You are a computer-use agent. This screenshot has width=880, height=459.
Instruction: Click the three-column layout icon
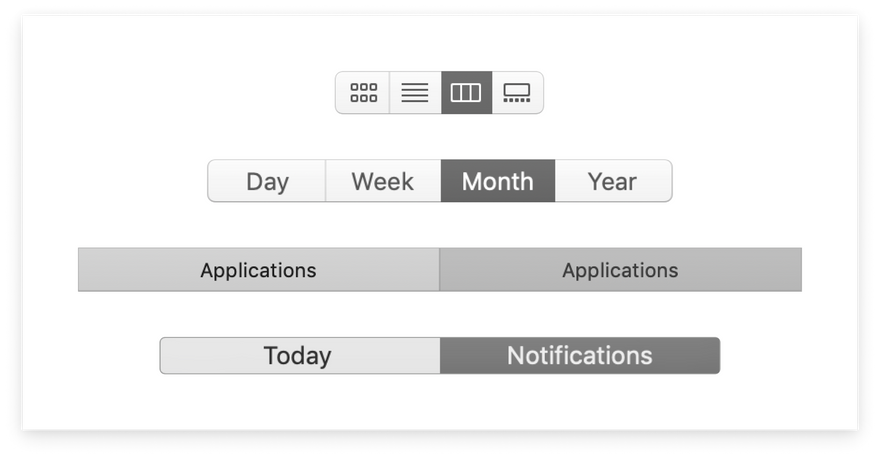pos(466,93)
